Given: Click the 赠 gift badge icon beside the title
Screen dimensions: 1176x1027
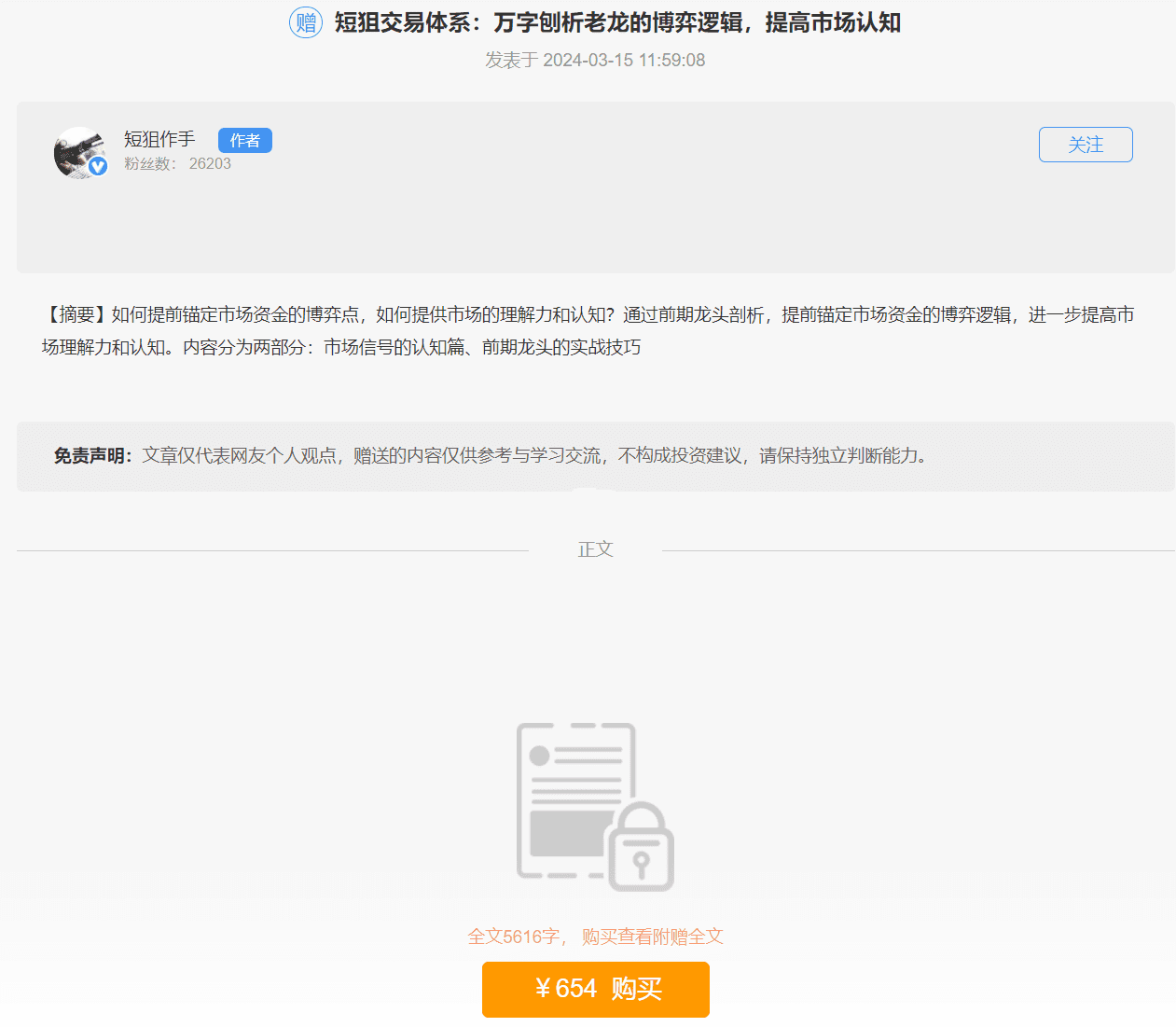Looking at the screenshot, I should coord(306,22).
